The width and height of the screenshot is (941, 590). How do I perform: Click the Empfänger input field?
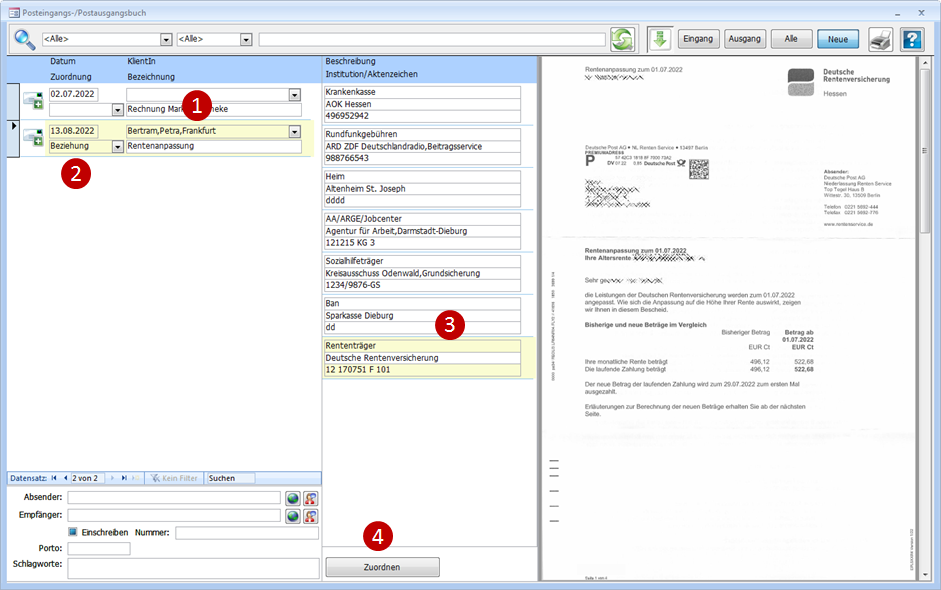[x=174, y=516]
